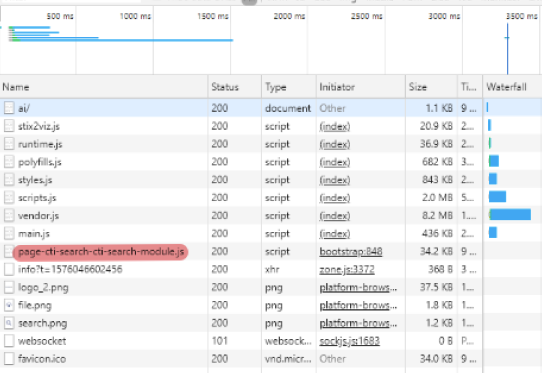Click the file icon beside vendor.js
The image size is (542, 373).
(9, 216)
